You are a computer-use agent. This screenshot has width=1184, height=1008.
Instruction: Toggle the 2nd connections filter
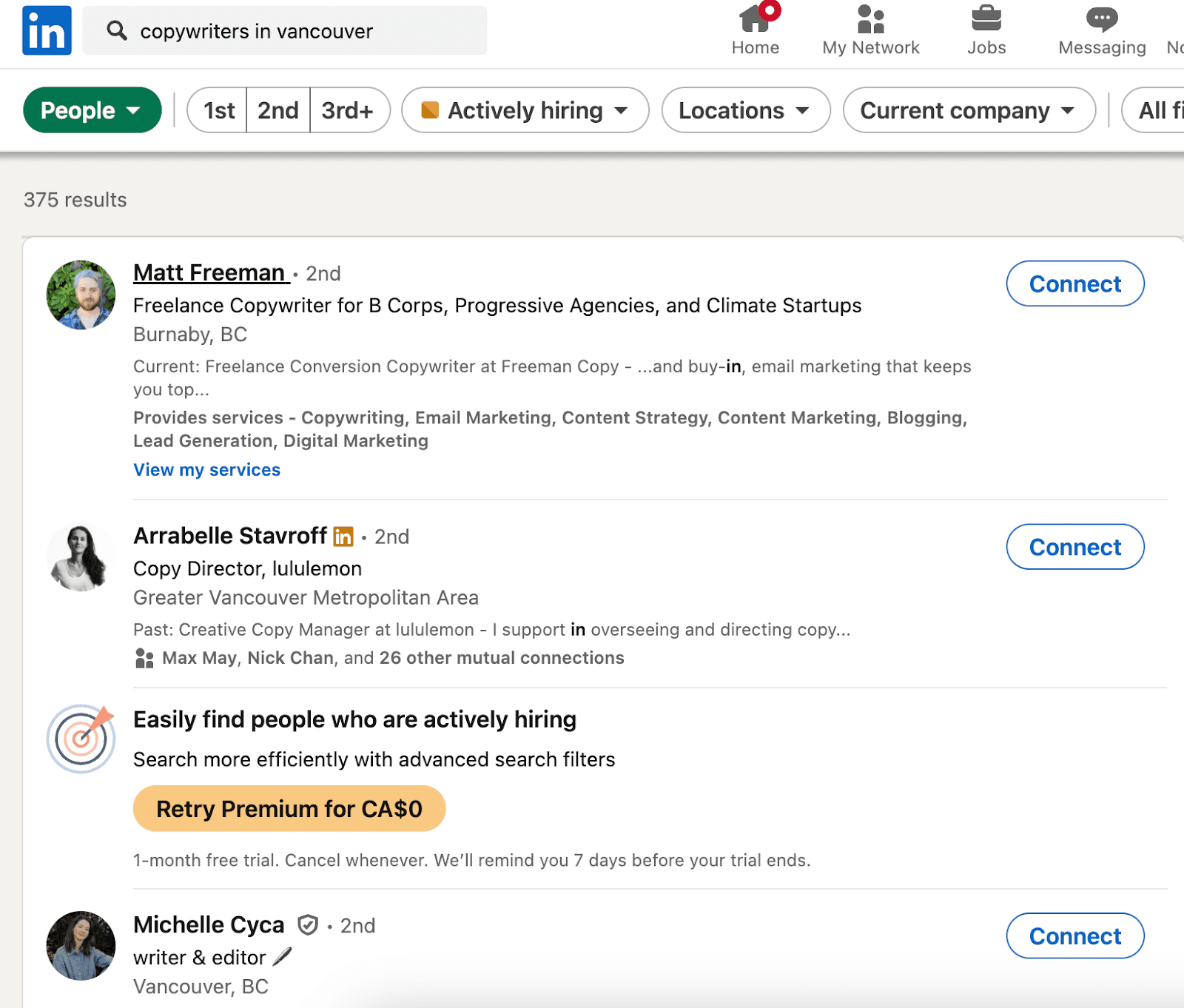[278, 110]
